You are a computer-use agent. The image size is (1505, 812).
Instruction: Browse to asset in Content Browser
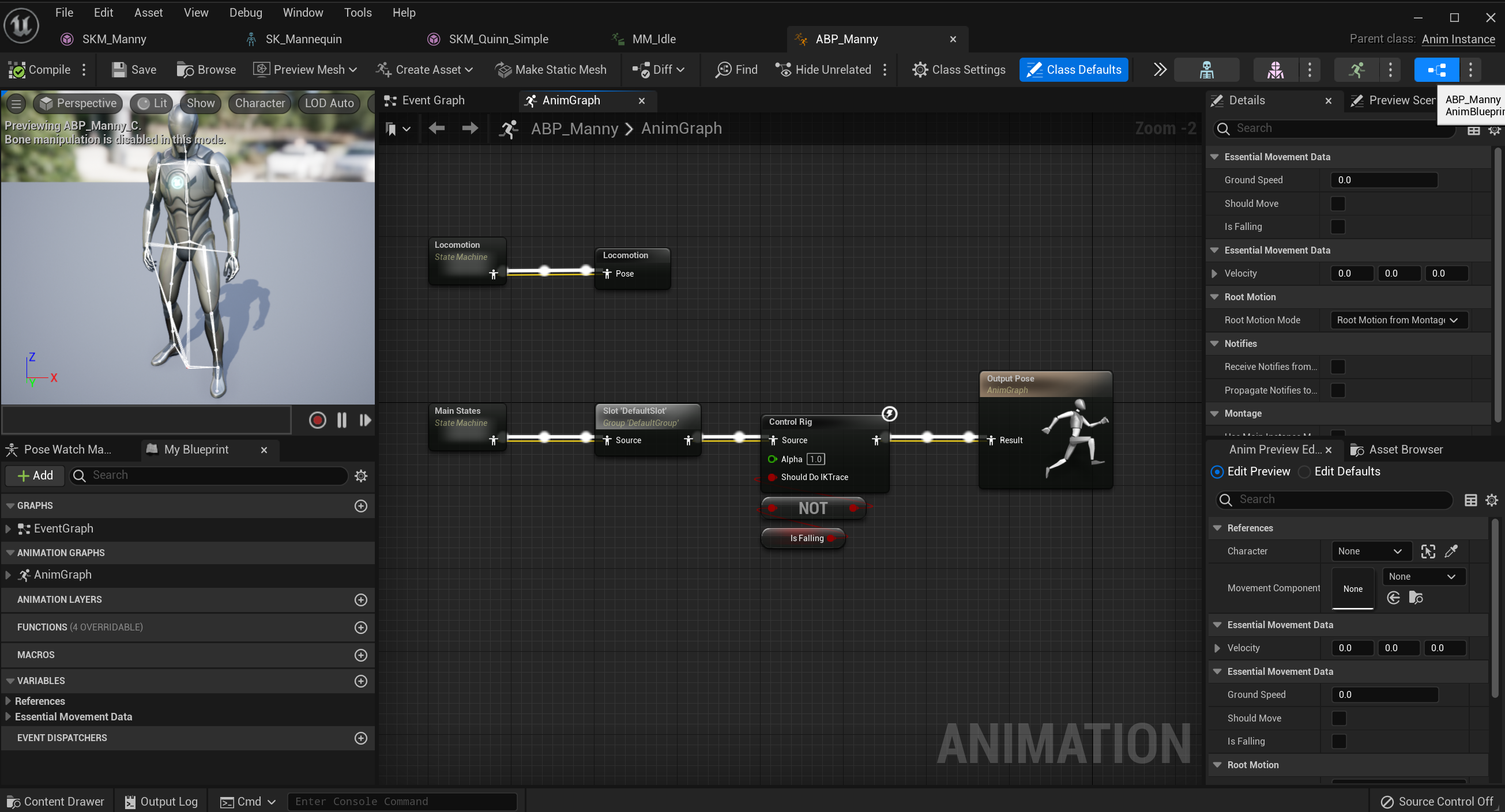point(206,70)
